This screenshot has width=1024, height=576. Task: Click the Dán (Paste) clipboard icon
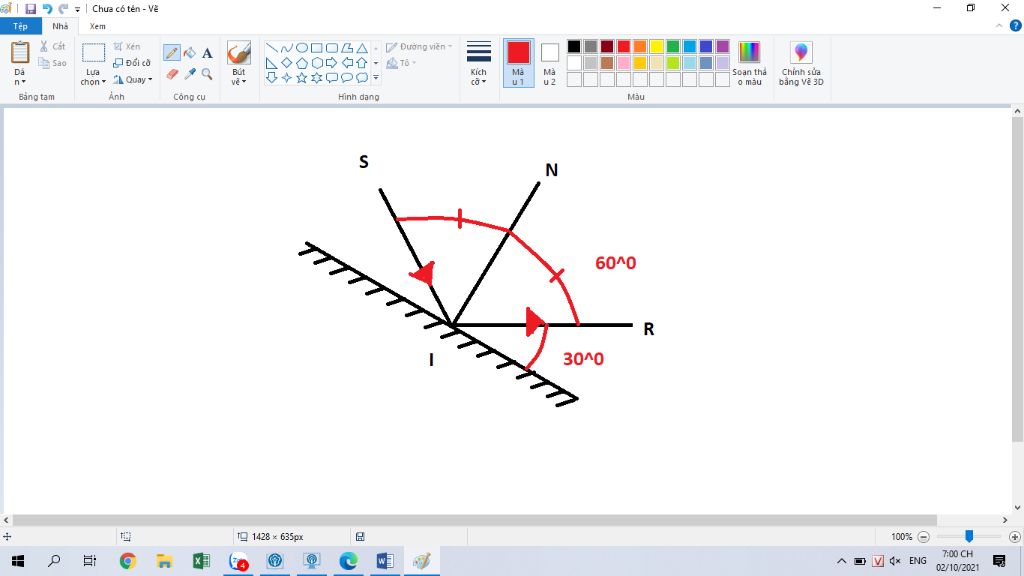[20, 52]
